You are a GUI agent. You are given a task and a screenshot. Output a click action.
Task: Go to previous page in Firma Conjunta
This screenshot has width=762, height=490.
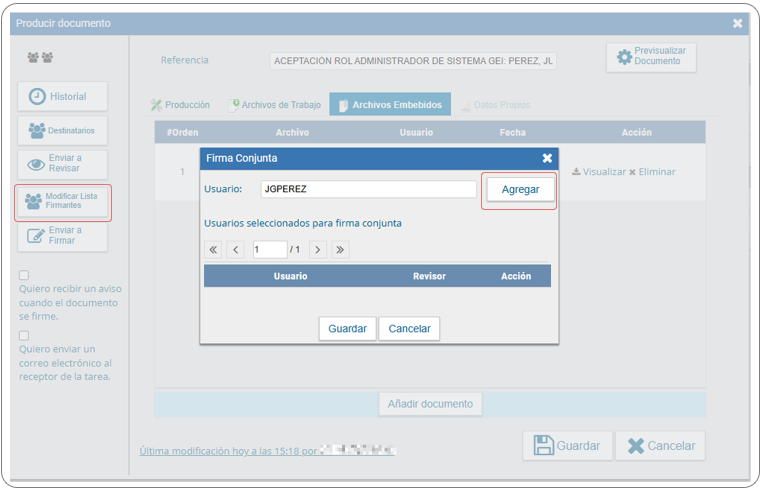pos(235,250)
